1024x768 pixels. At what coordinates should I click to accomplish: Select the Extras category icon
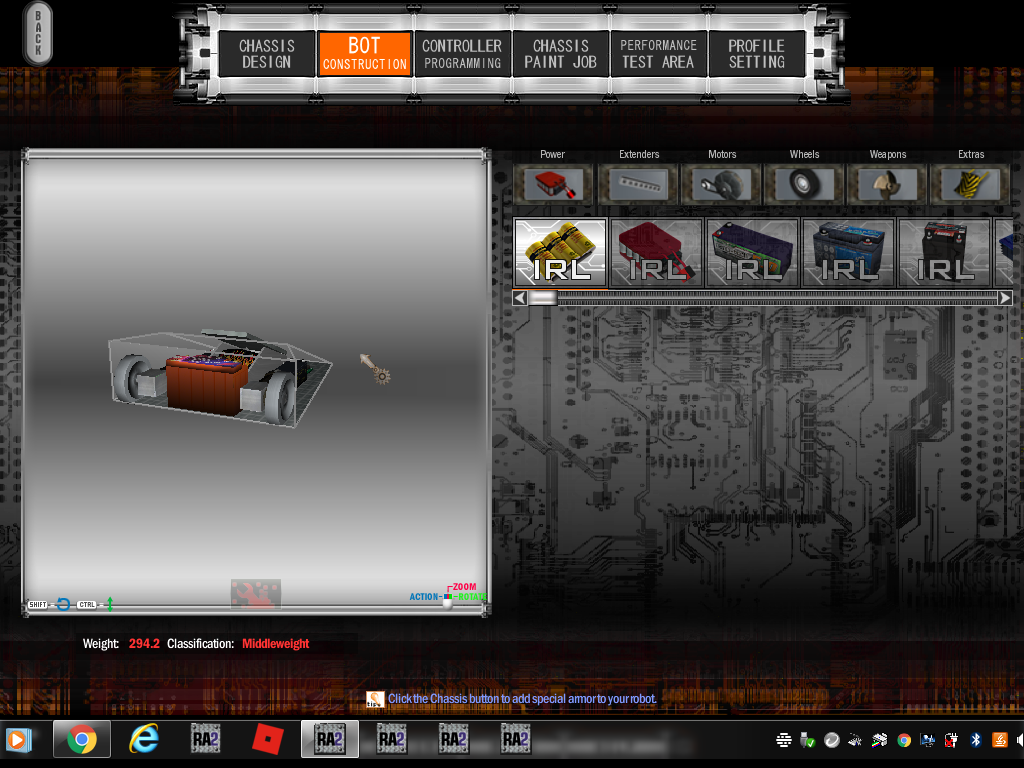(970, 184)
